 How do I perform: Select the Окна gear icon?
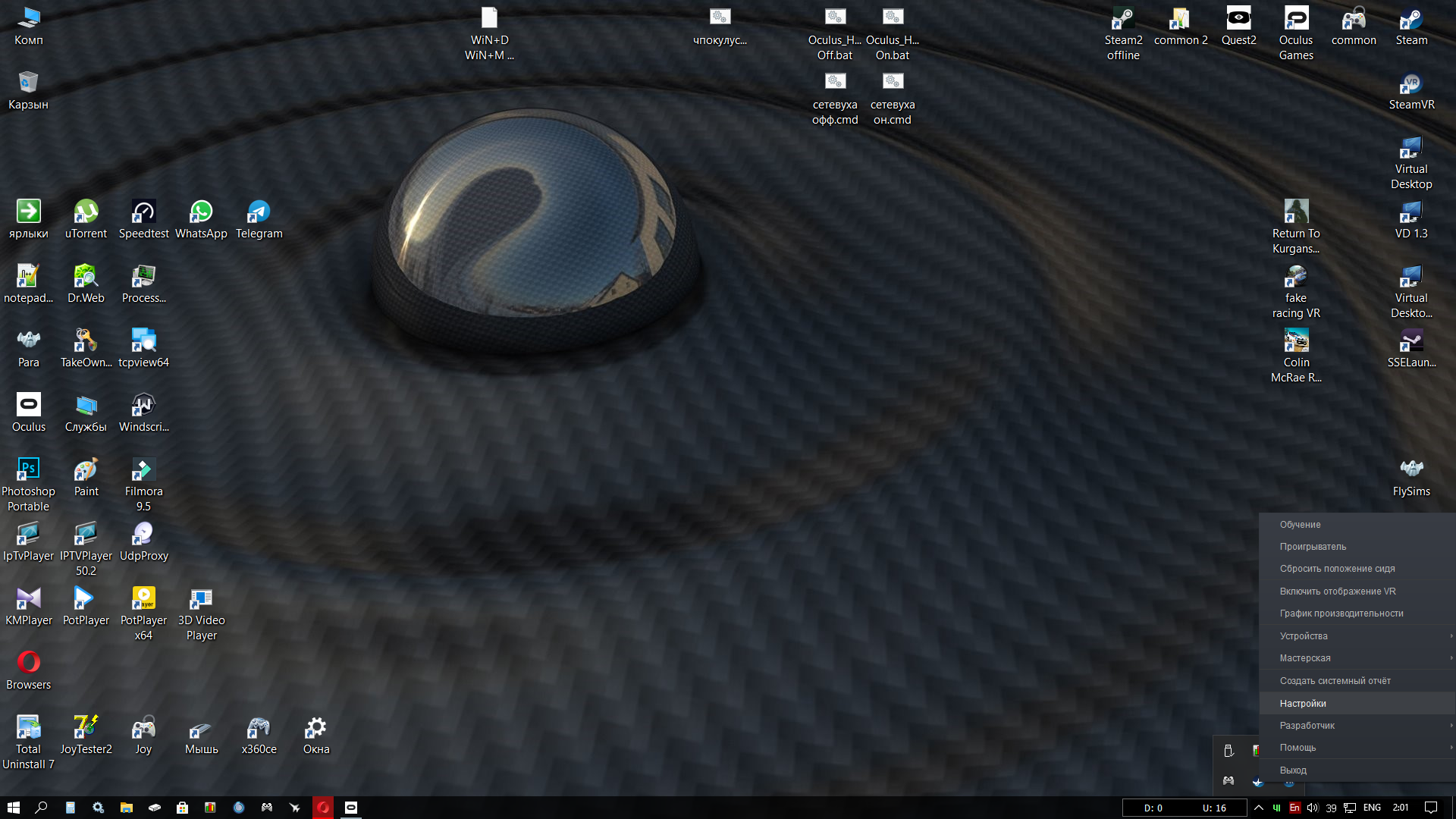(x=316, y=735)
